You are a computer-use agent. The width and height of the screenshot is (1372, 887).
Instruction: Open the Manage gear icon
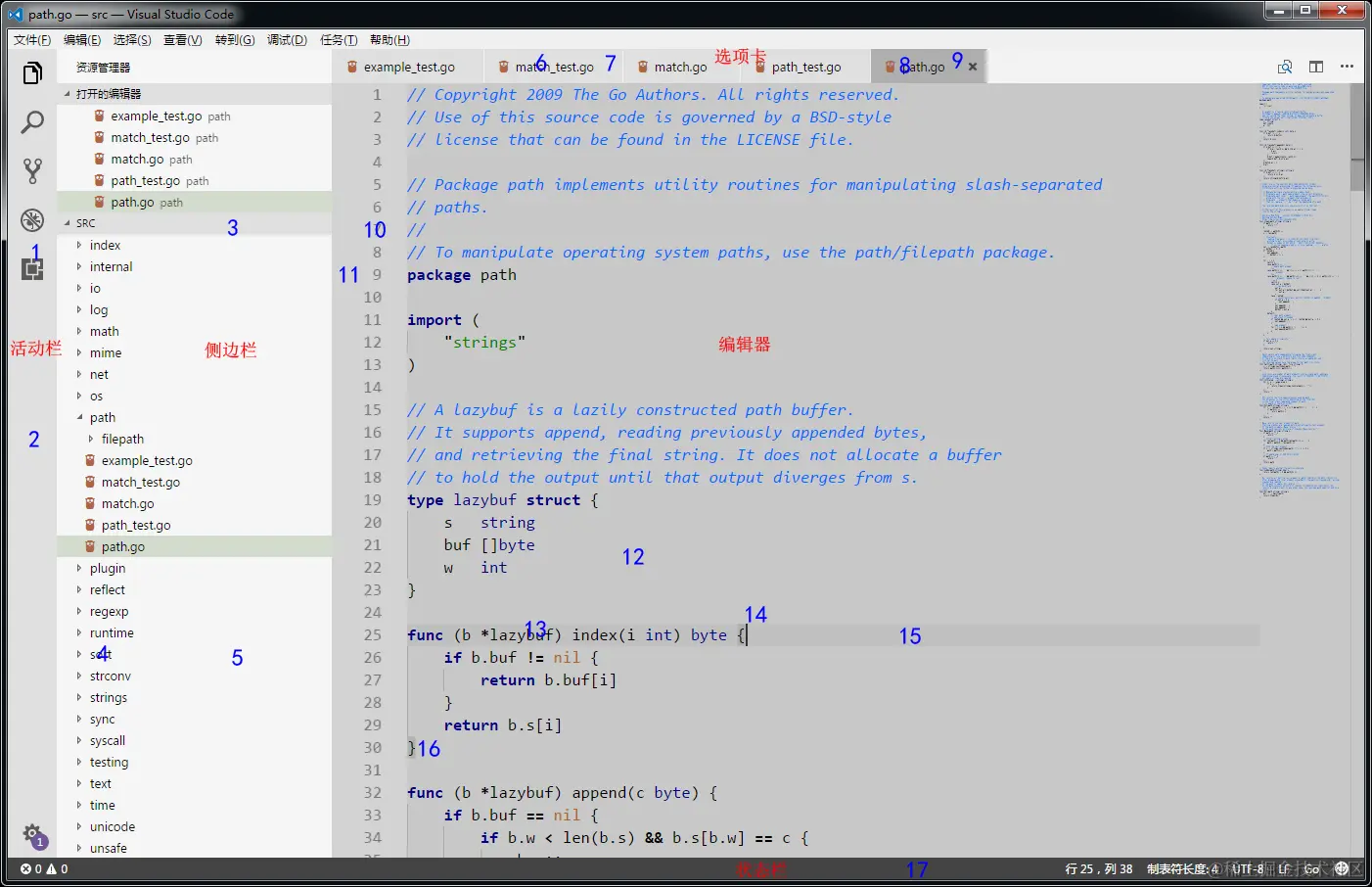[32, 835]
